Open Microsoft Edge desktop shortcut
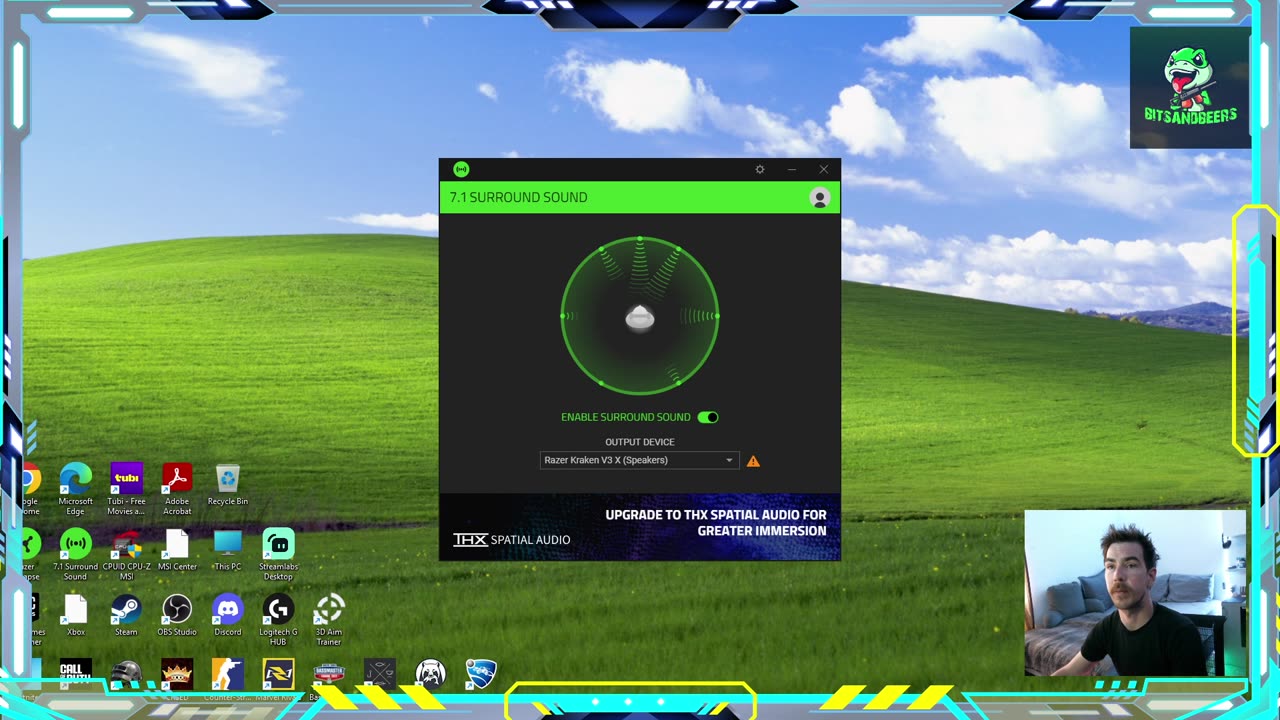 coord(76,489)
